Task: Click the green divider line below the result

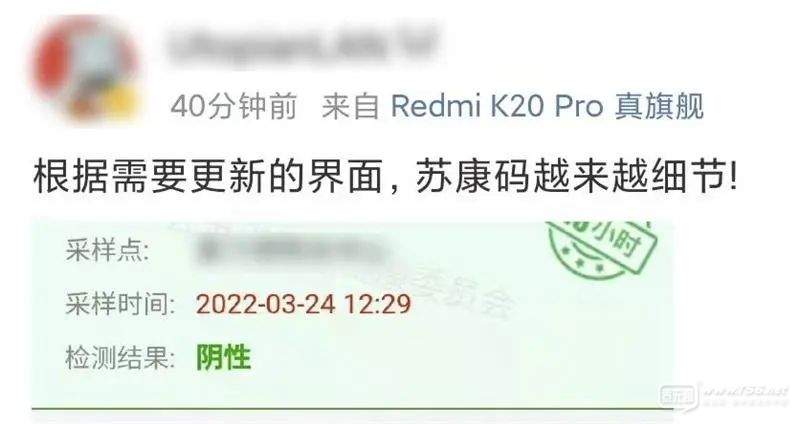Action: click(353, 409)
